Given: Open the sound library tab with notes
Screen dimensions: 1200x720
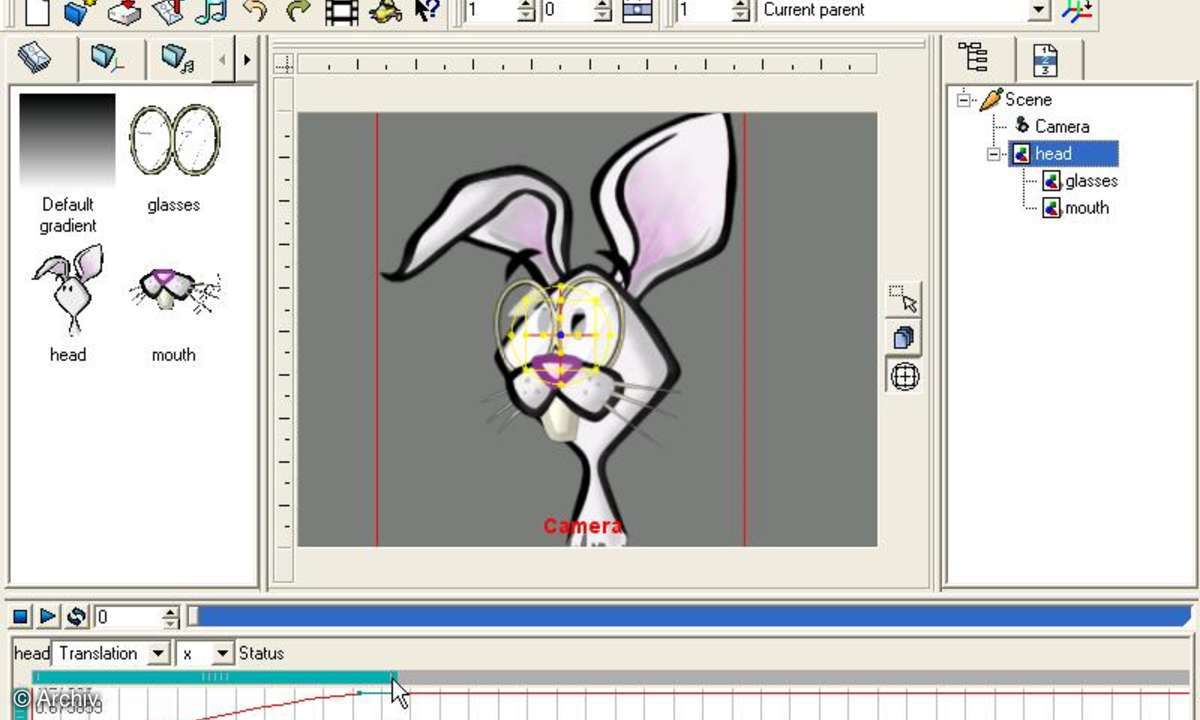Looking at the screenshot, I should pos(178,59).
